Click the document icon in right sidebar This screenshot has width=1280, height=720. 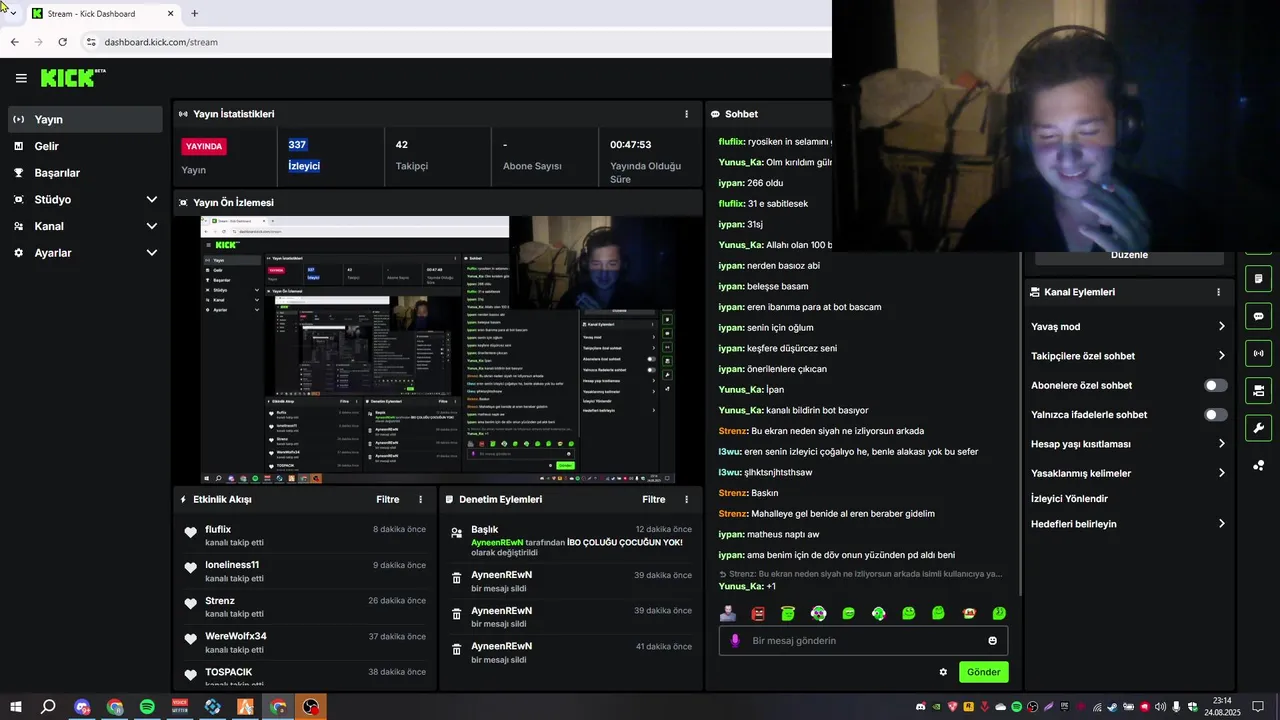(1258, 278)
